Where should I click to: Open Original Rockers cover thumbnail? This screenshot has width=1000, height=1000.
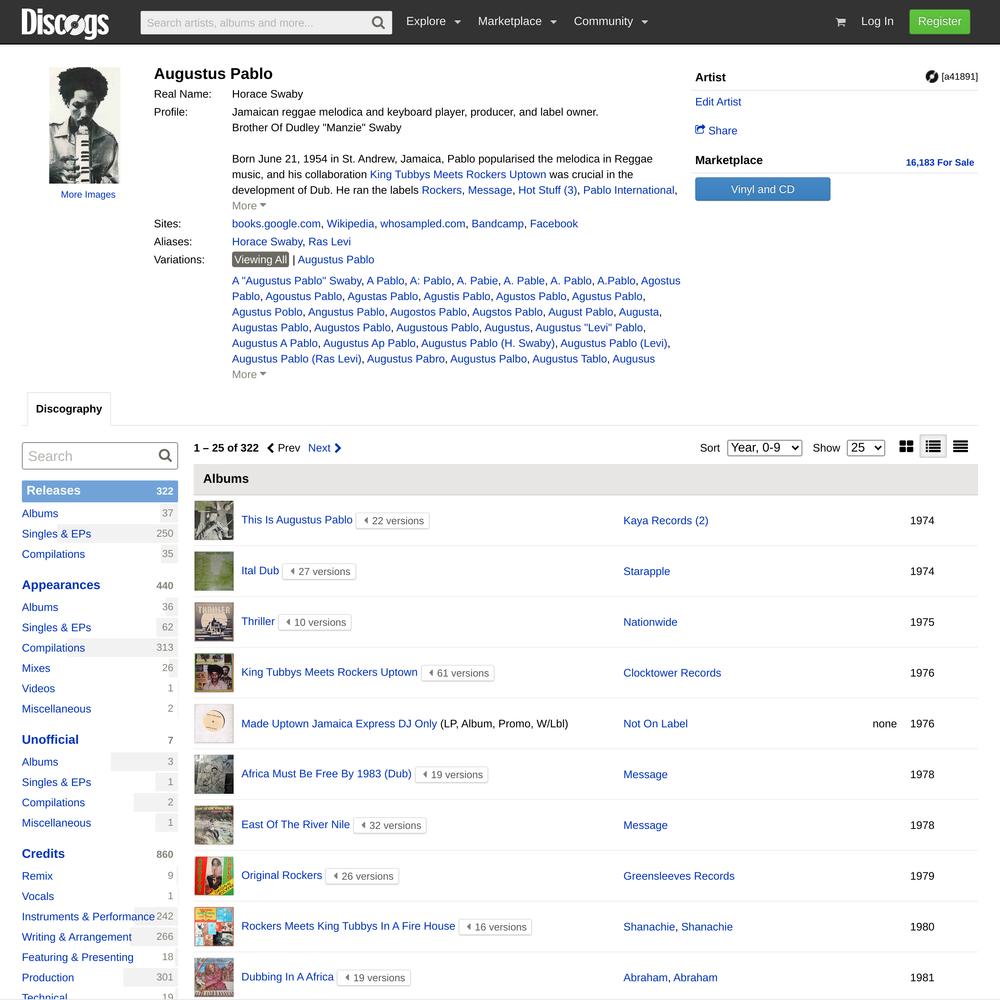click(214, 876)
